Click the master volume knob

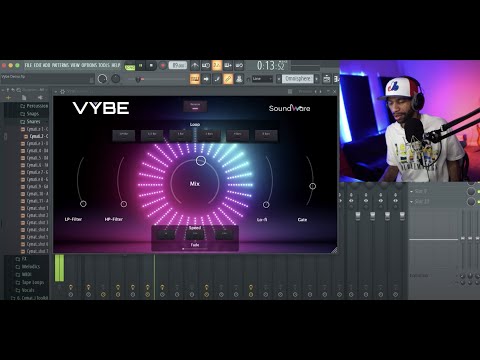[x=102, y=79]
